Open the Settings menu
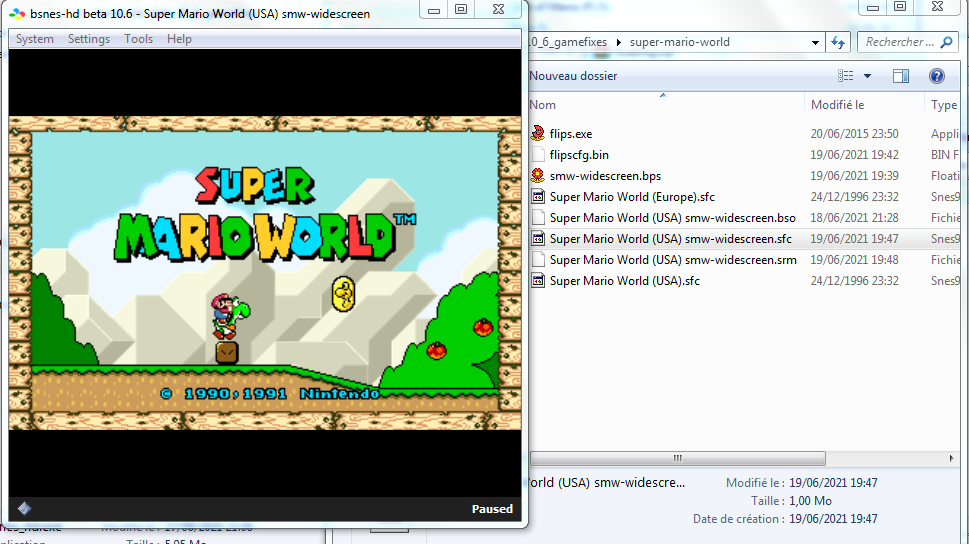Image resolution: width=969 pixels, height=544 pixels. click(x=89, y=39)
